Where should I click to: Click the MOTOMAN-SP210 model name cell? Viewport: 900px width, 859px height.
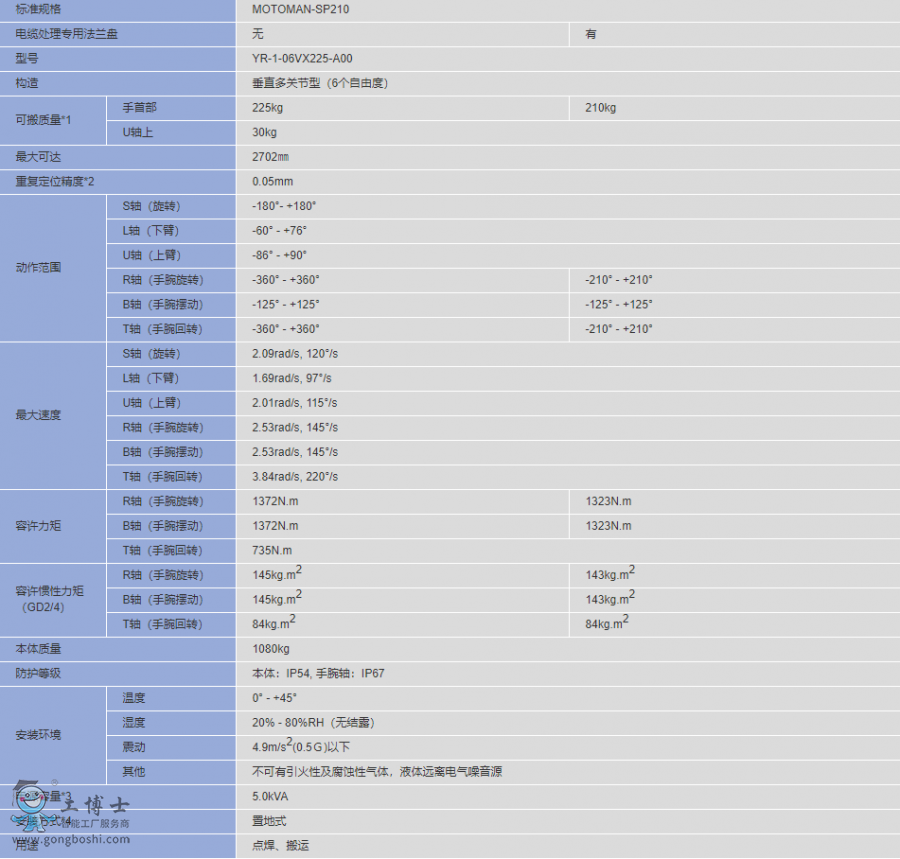coord(300,9)
